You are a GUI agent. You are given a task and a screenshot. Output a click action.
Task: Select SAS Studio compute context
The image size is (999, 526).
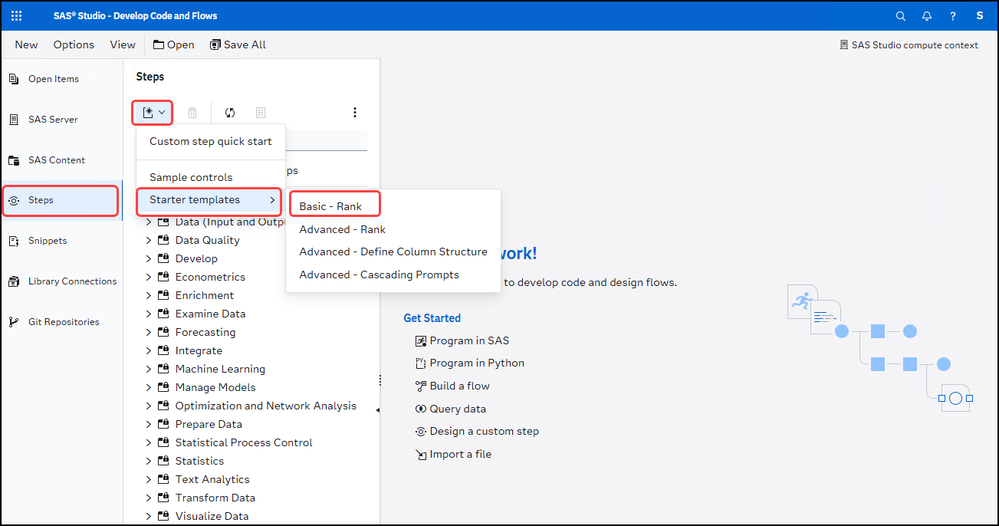pos(909,45)
